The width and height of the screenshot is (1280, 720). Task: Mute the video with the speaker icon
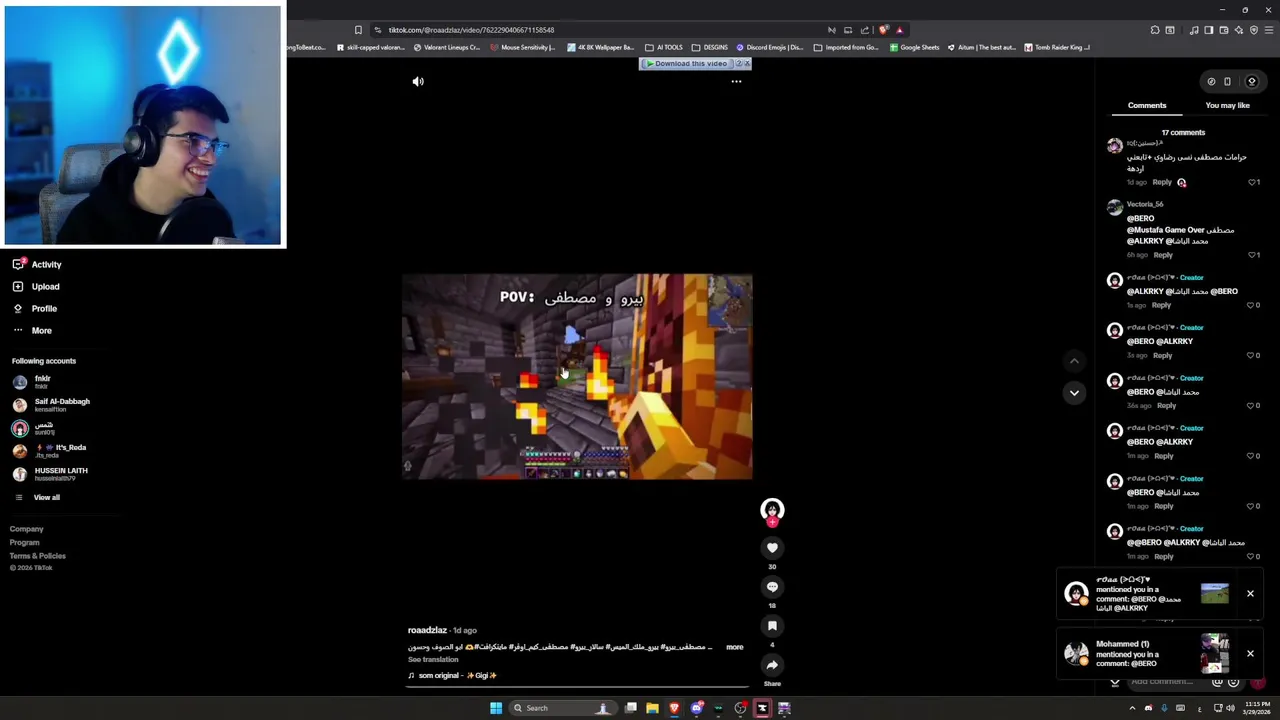click(x=418, y=82)
